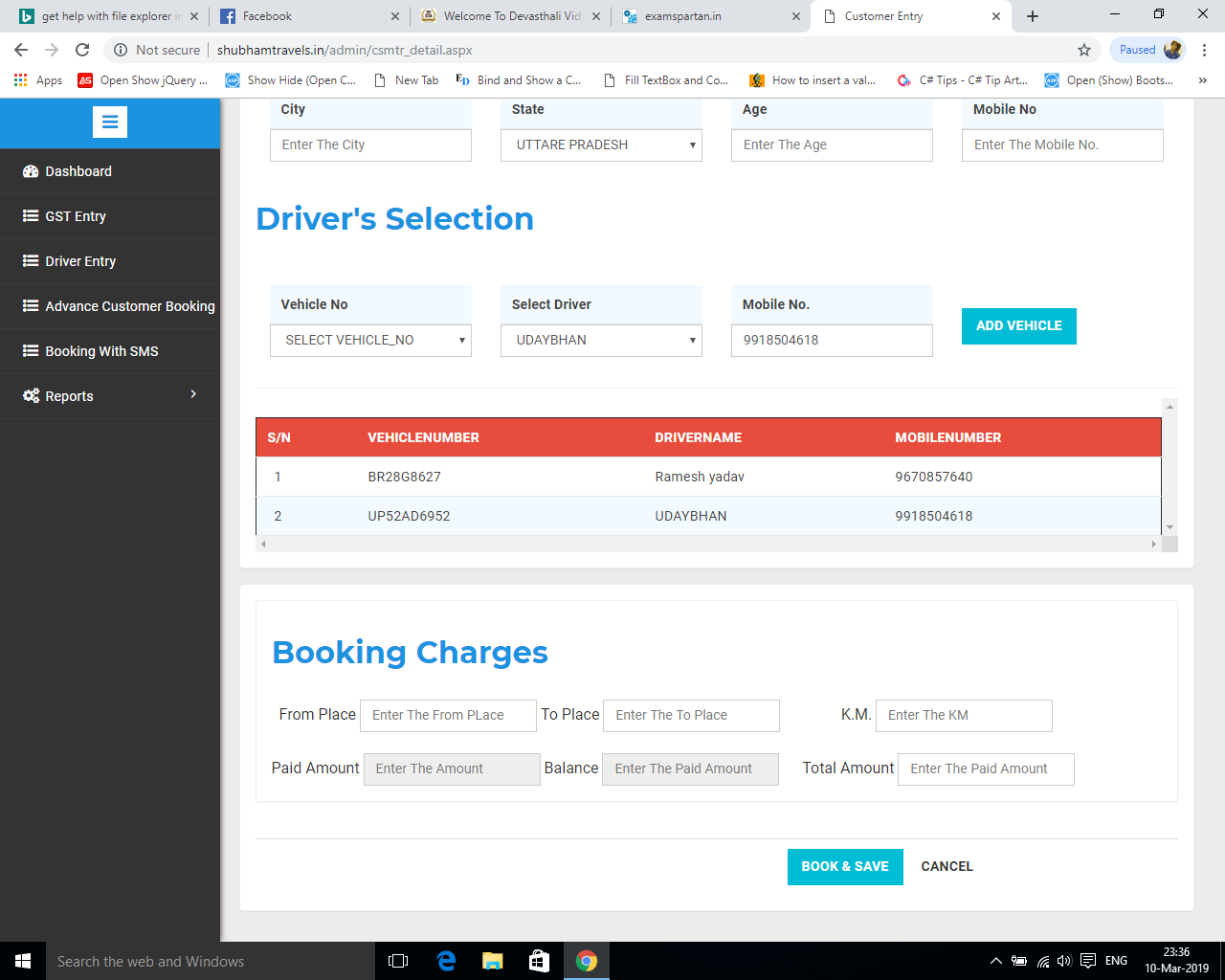
Task: Click the Not secure site info icon
Action: point(121,50)
